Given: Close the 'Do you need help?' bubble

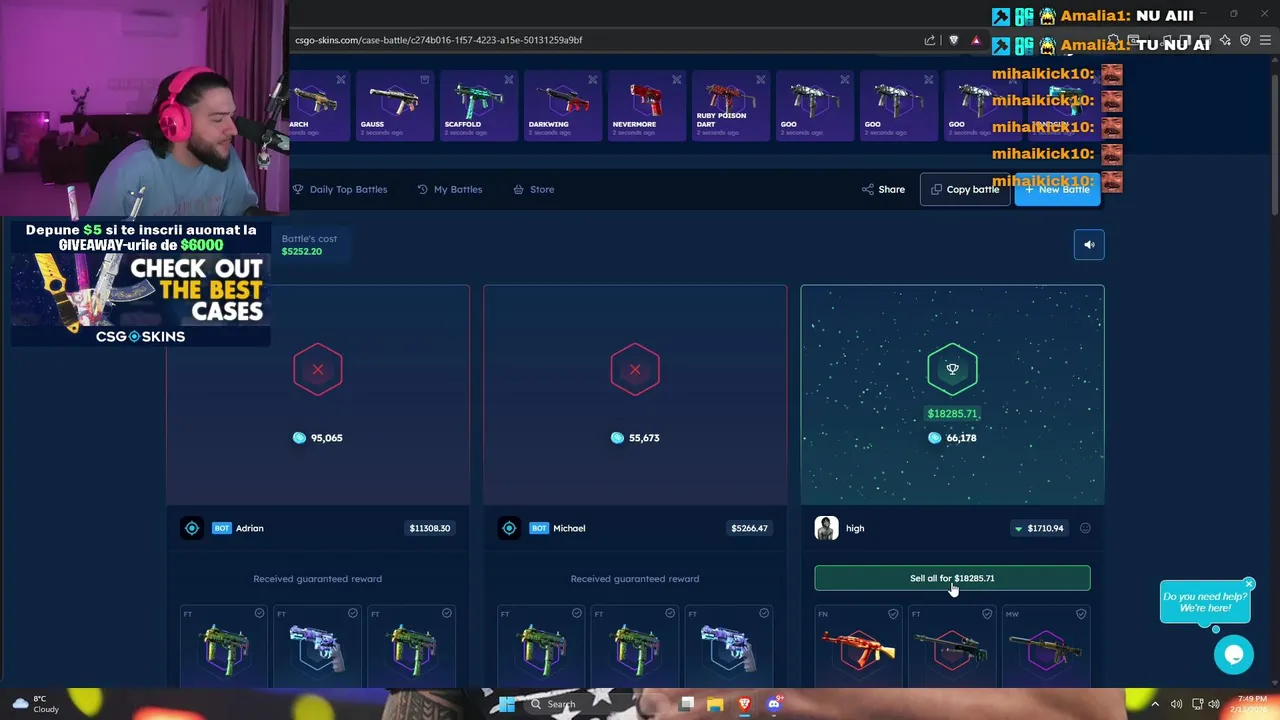Looking at the screenshot, I should point(1249,583).
